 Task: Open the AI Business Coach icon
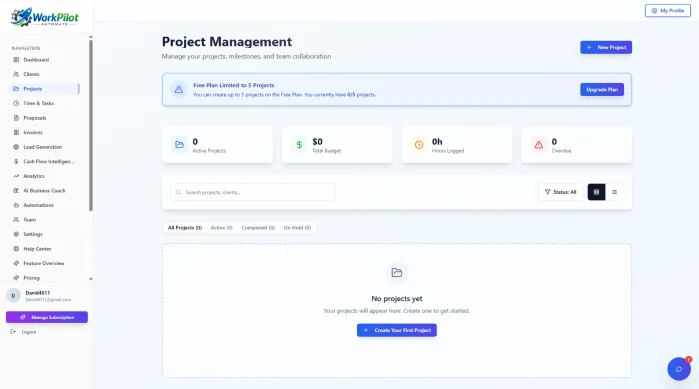pyautogui.click(x=16, y=191)
